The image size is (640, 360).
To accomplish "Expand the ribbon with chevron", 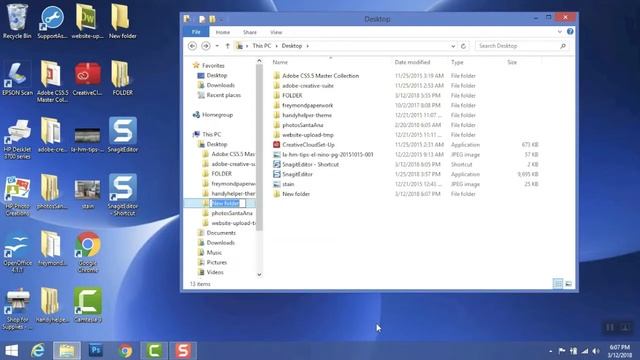I will point(560,32).
